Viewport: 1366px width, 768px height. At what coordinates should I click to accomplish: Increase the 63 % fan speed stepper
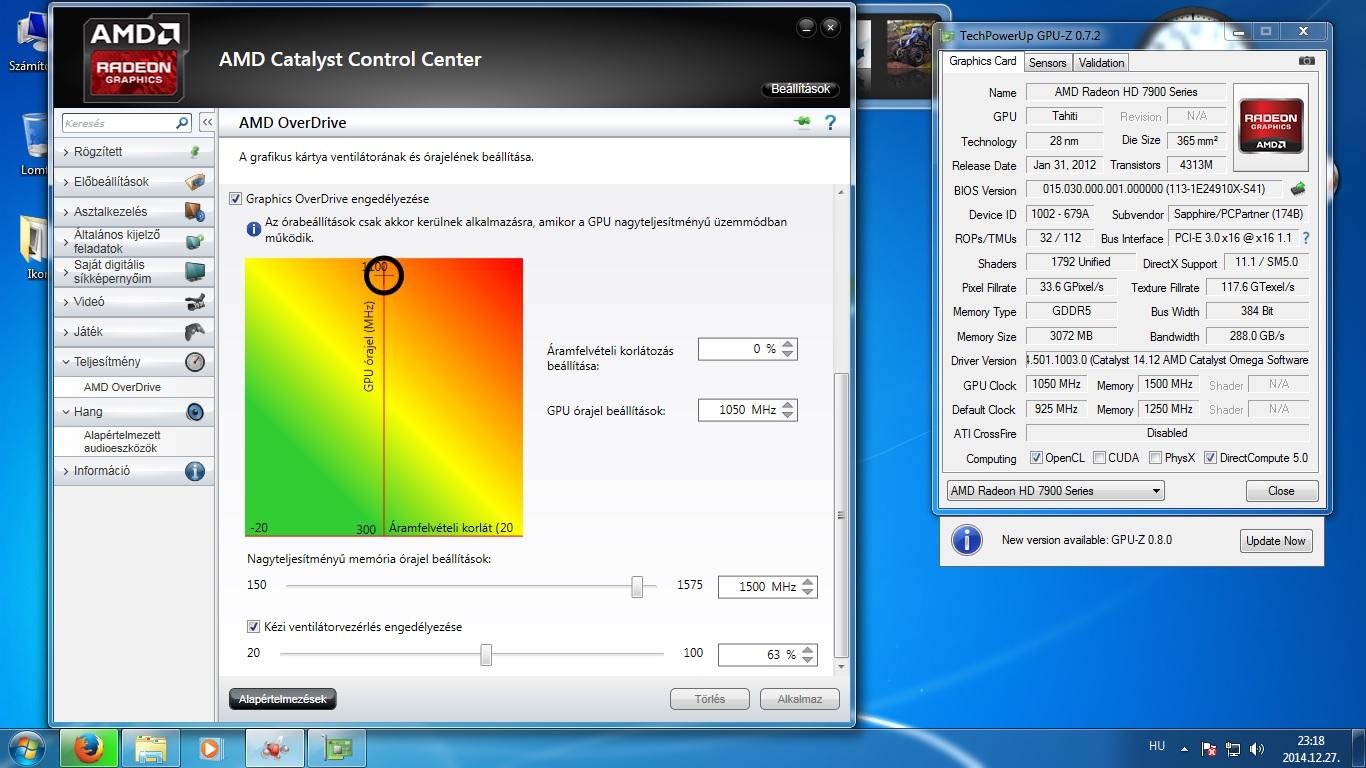pyautogui.click(x=808, y=649)
